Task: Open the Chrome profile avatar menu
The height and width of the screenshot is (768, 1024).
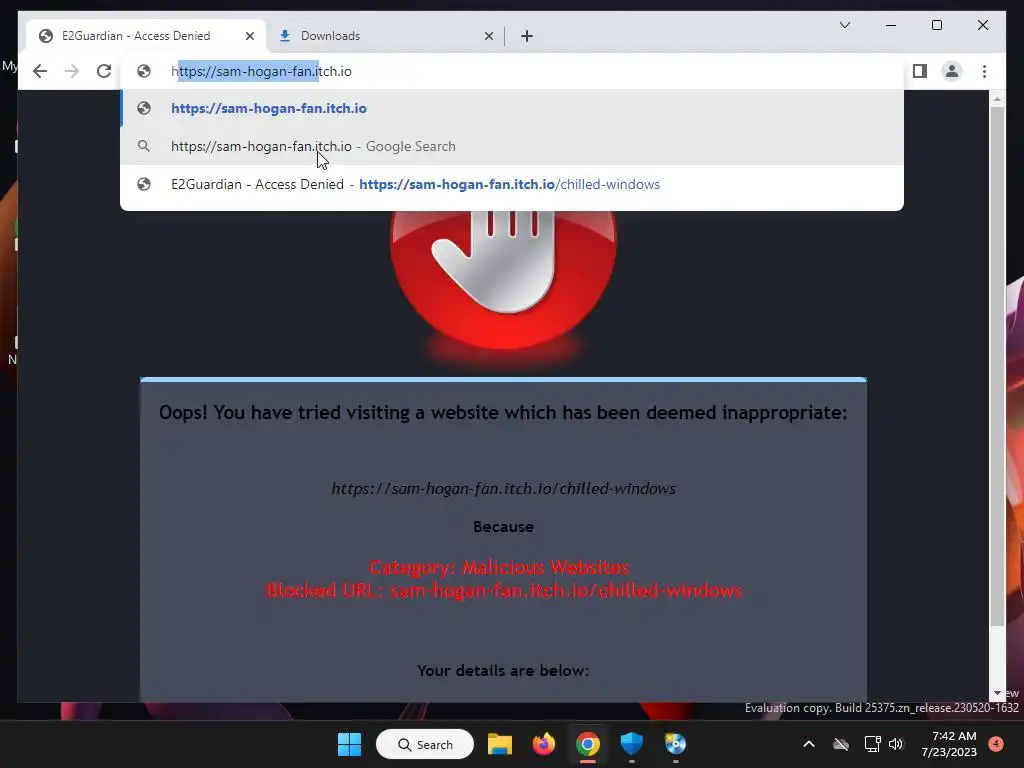Action: coord(952,71)
